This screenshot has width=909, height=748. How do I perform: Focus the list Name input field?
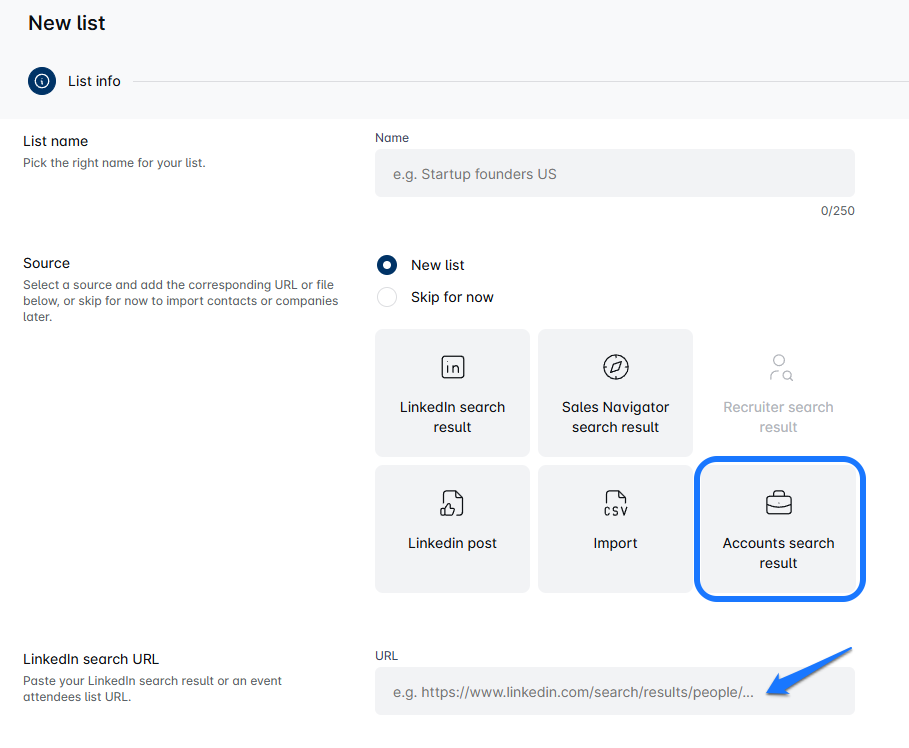[x=614, y=174]
